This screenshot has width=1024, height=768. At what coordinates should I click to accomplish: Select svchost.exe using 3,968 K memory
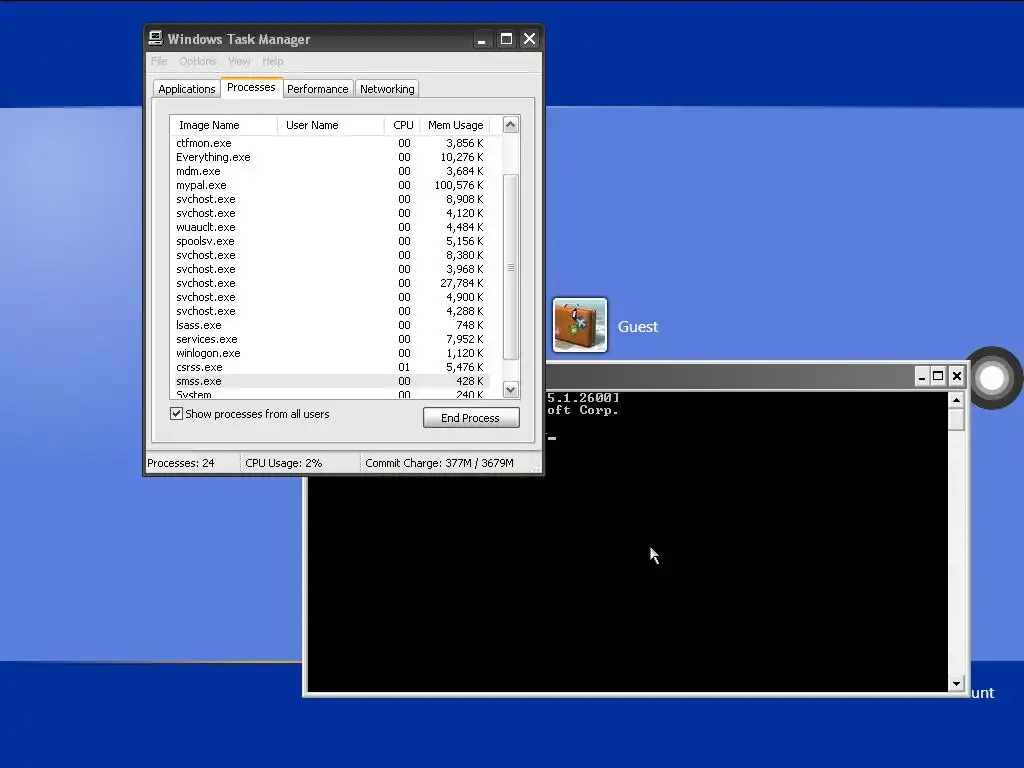pyautogui.click(x=330, y=269)
